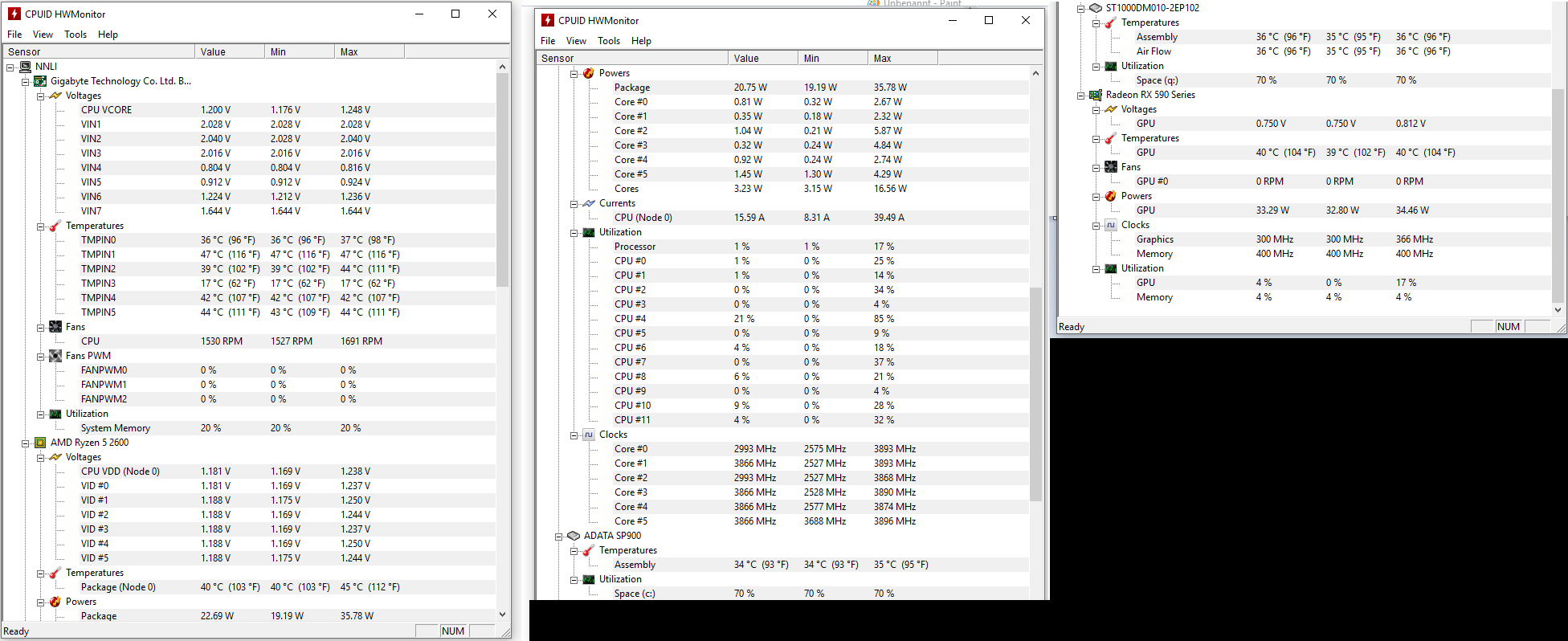Click the AMD Ryzen 5 2600 chip icon

[40, 443]
